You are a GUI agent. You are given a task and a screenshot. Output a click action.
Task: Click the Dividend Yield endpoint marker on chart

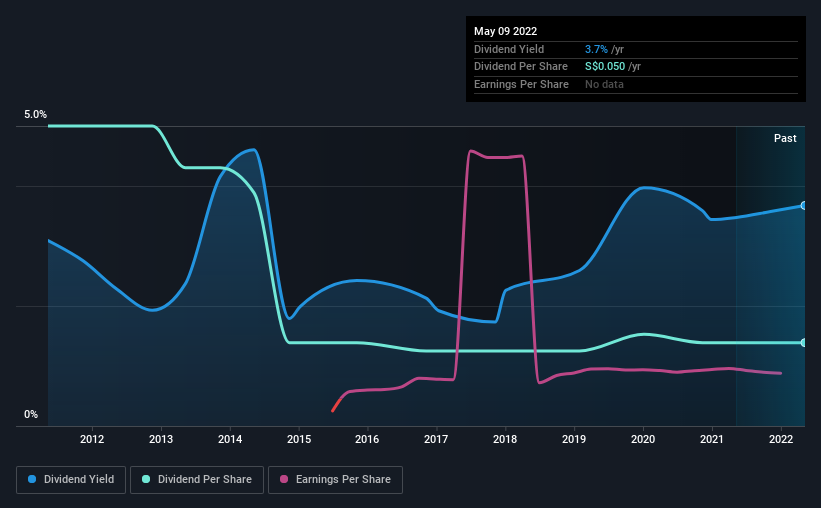(x=804, y=205)
